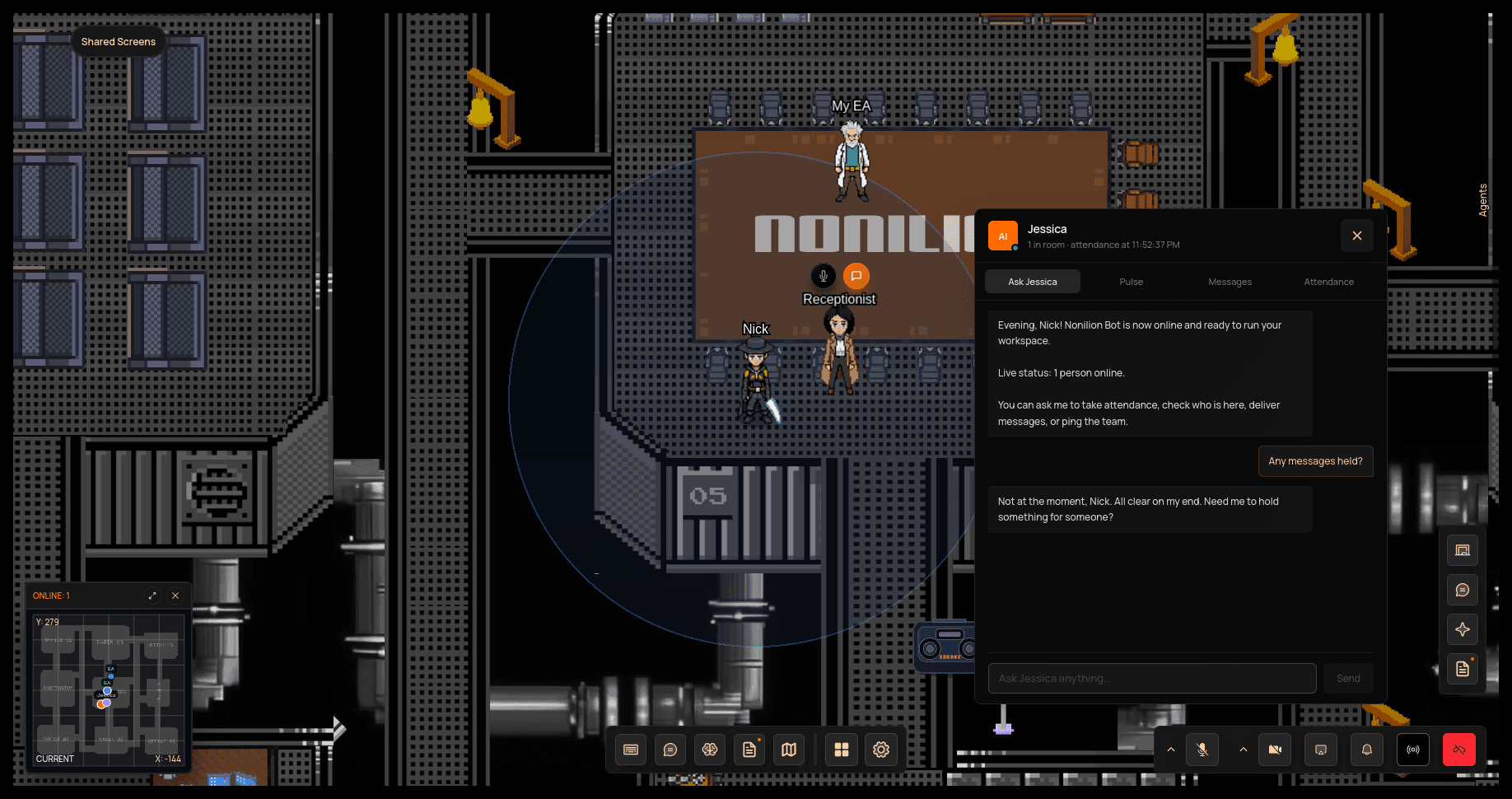The height and width of the screenshot is (799, 1512).
Task: Open the sparkle AI icon in side toolbar
Action: (x=1463, y=629)
